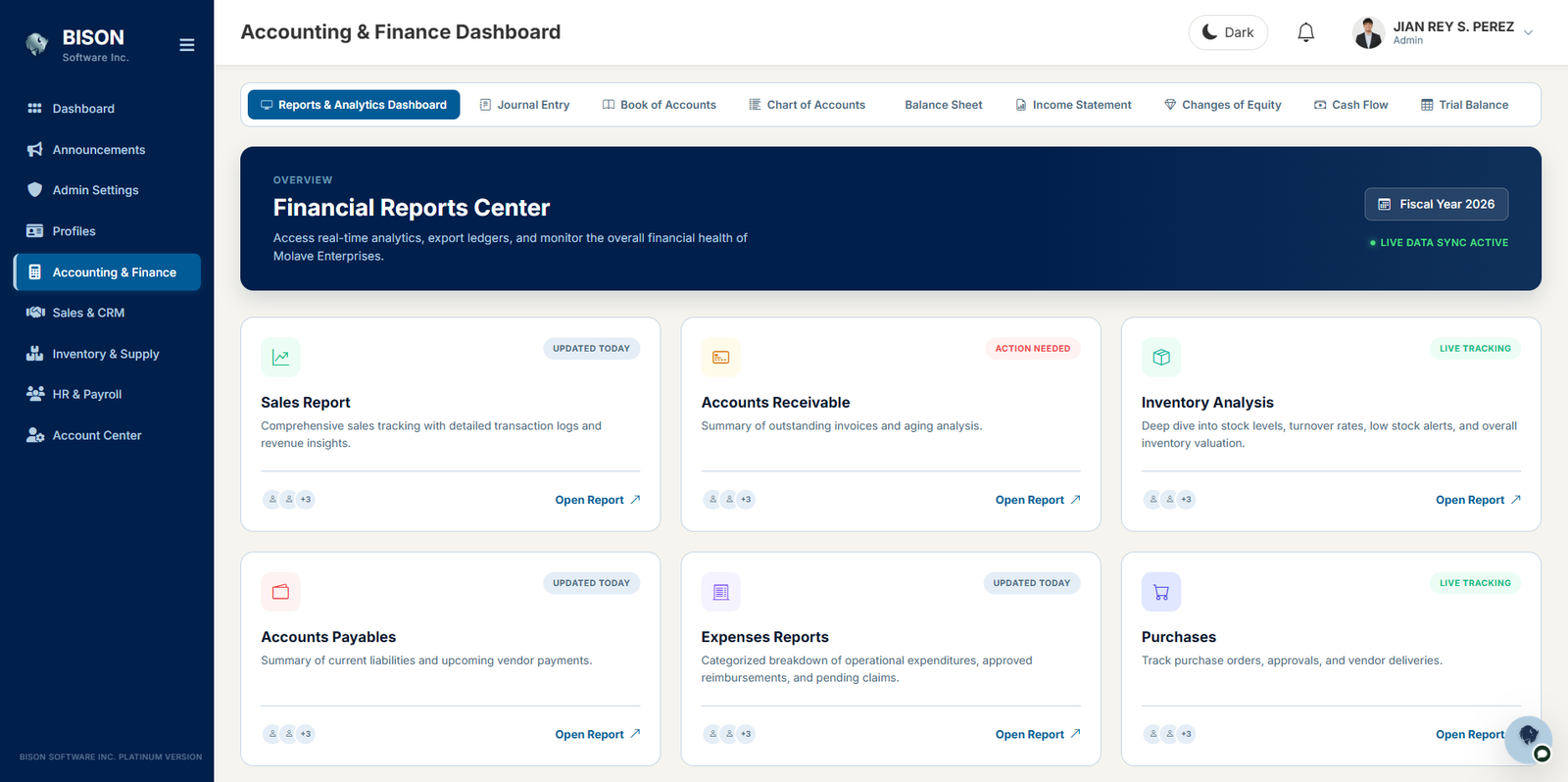Open HR & Payroll in sidebar
This screenshot has height=782, width=1568.
click(x=107, y=394)
